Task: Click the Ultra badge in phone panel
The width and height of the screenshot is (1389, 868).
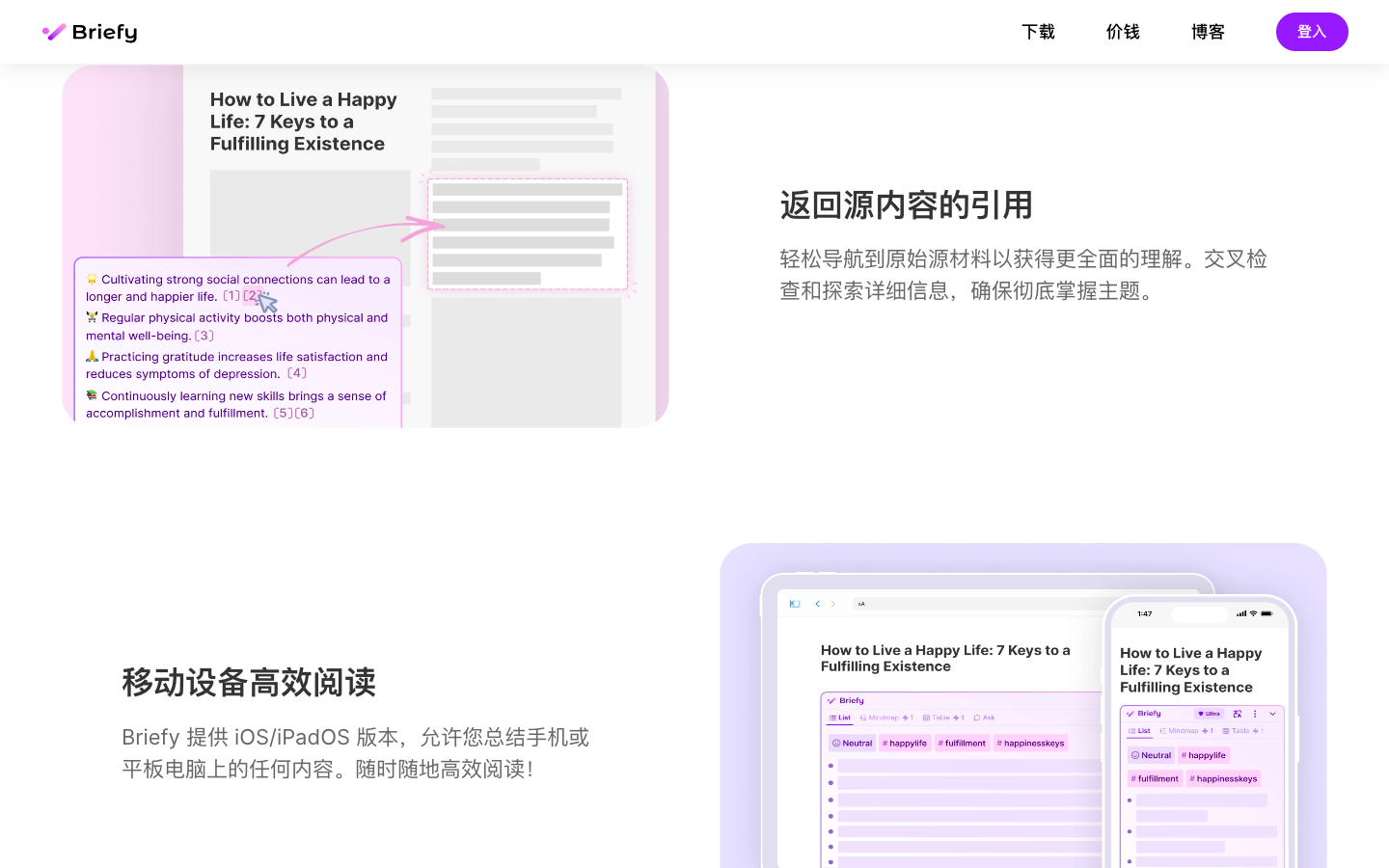Action: [1210, 714]
